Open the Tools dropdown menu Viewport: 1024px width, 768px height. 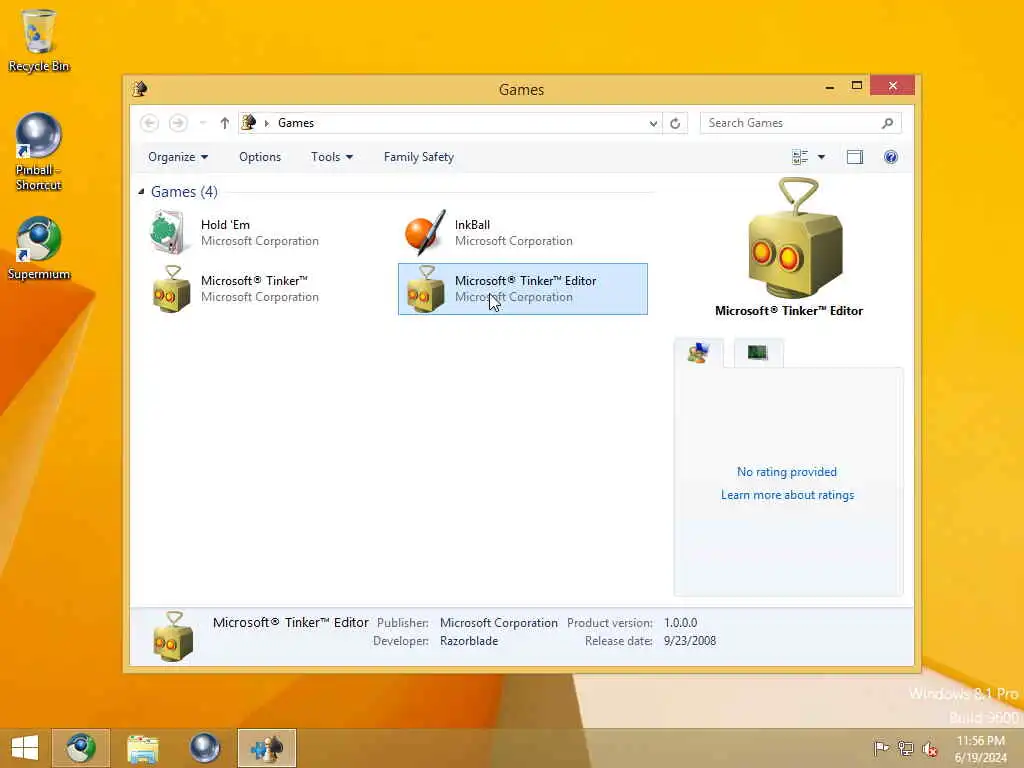(x=332, y=157)
